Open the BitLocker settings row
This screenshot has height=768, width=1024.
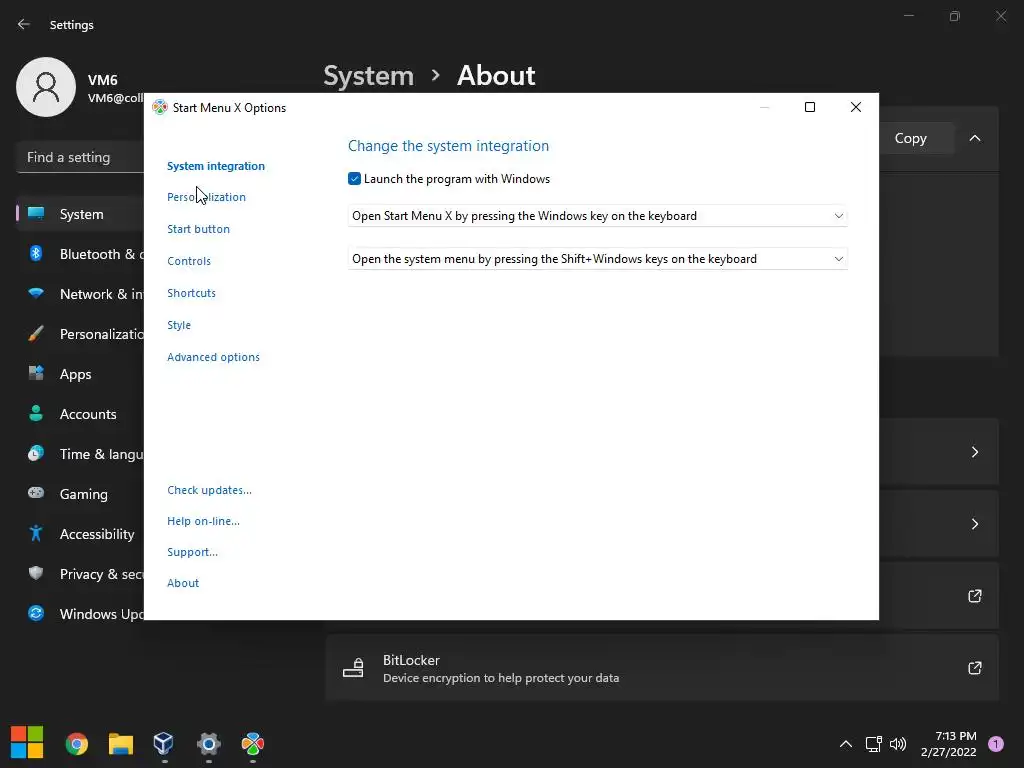(x=662, y=668)
